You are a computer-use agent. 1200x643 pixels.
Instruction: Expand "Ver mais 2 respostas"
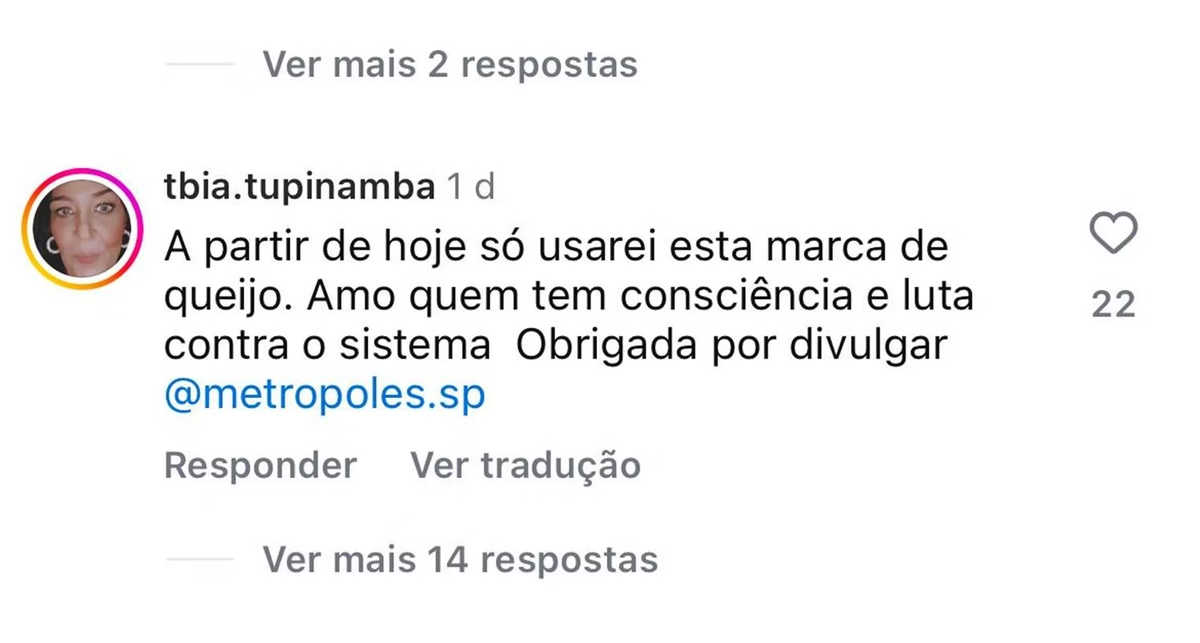point(449,65)
